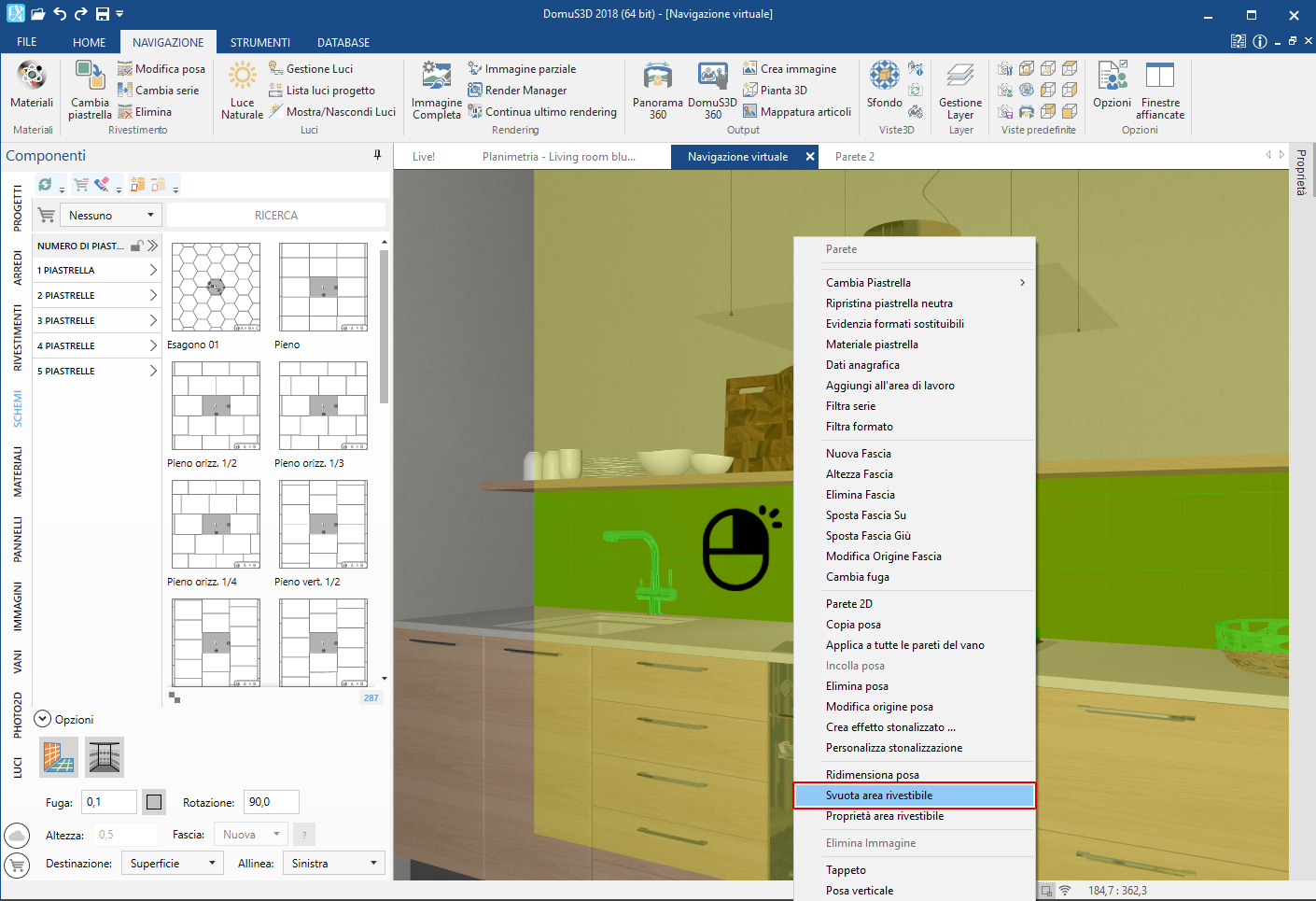Open Gestione Luci
1316x901 pixels.
click(x=311, y=69)
